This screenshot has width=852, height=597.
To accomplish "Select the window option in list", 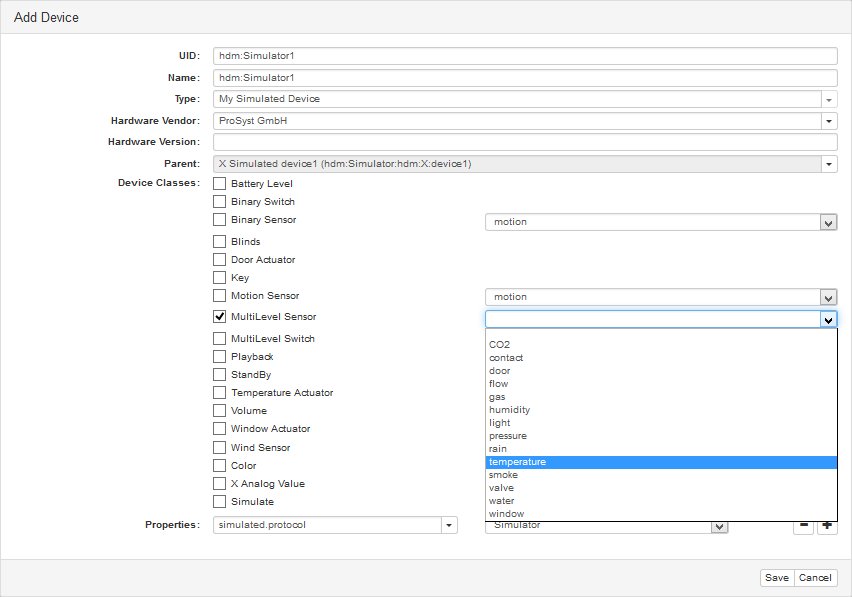I will (660, 514).
